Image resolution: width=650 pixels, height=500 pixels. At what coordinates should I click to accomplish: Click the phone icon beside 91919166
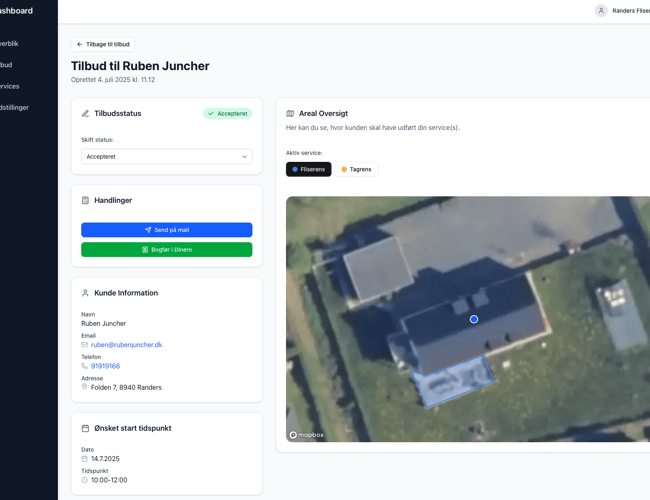coord(85,366)
